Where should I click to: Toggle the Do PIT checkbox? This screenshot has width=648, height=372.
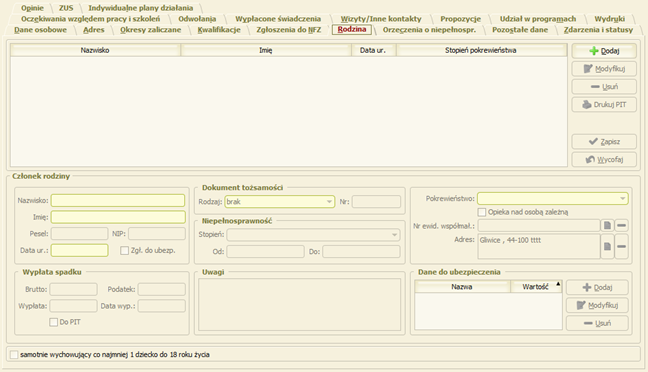tap(53, 322)
